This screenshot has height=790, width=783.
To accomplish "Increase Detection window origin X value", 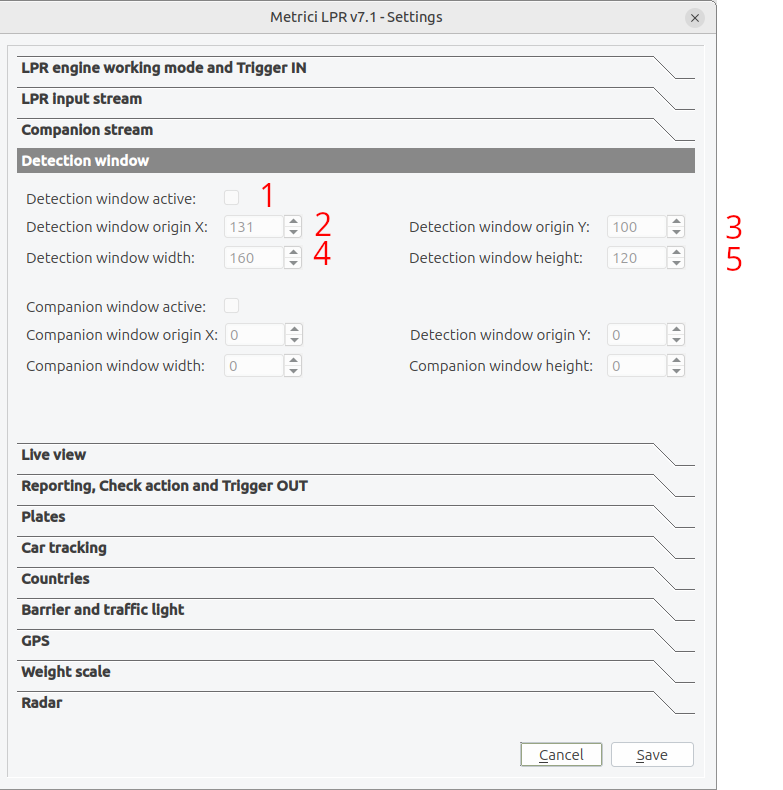I will 293,222.
